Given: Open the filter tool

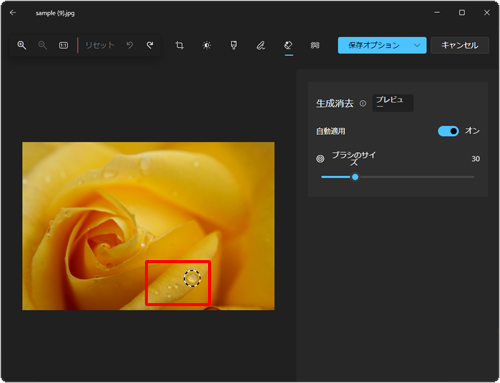Looking at the screenshot, I should click(234, 45).
